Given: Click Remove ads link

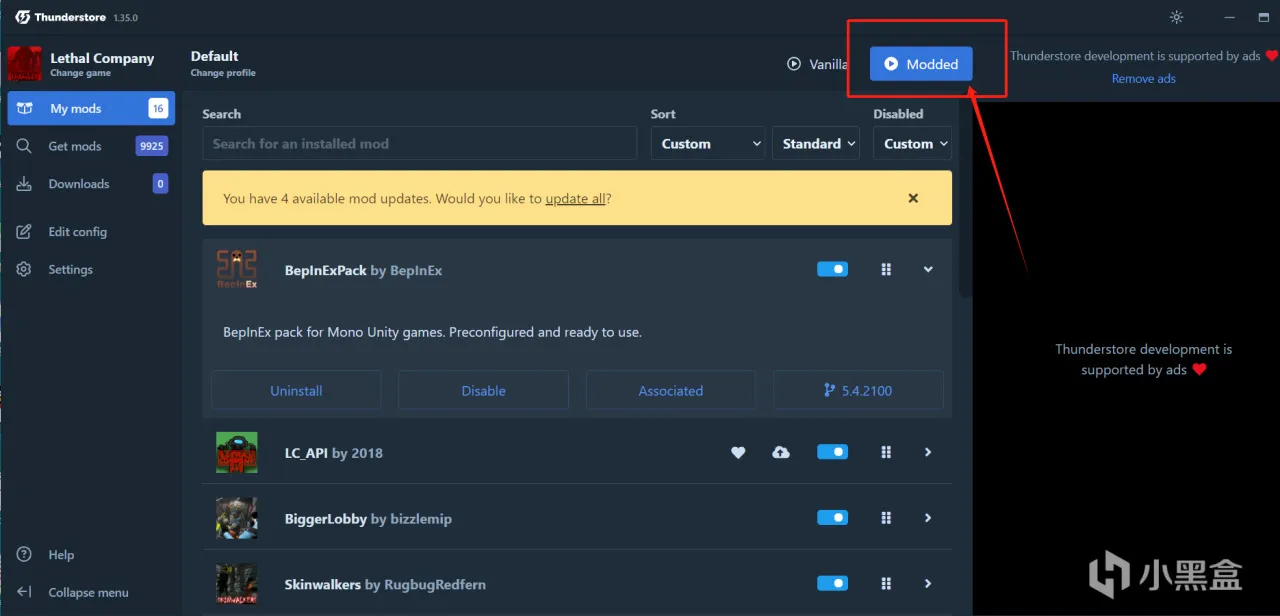Looking at the screenshot, I should 1144,78.
